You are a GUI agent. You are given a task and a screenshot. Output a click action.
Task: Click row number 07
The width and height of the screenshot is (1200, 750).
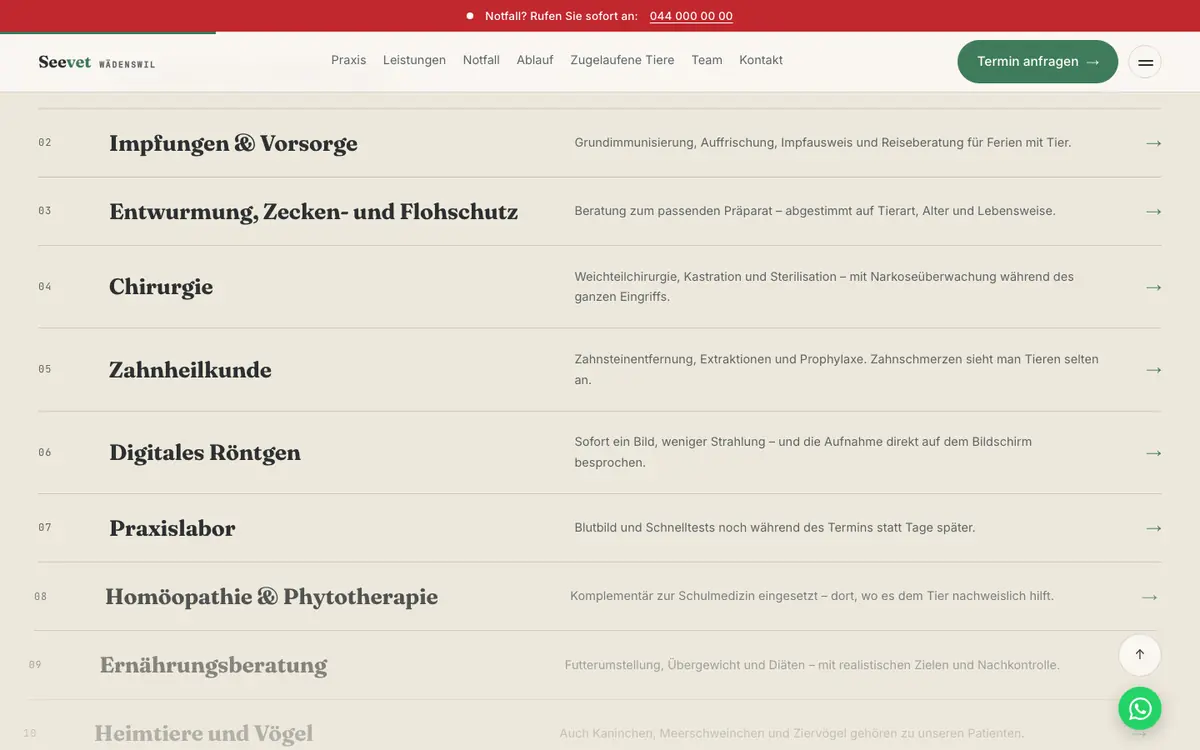45,528
